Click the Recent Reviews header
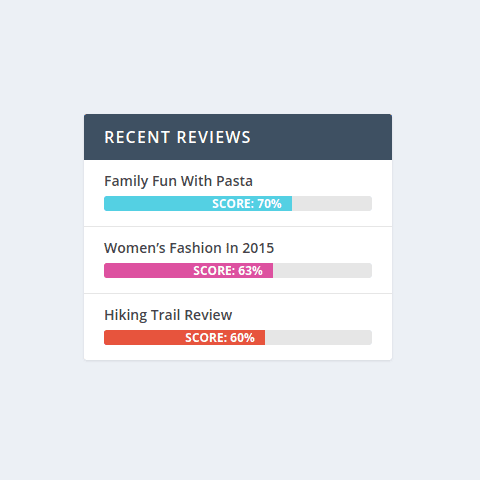Viewport: 480px width, 480px height. [x=238, y=137]
